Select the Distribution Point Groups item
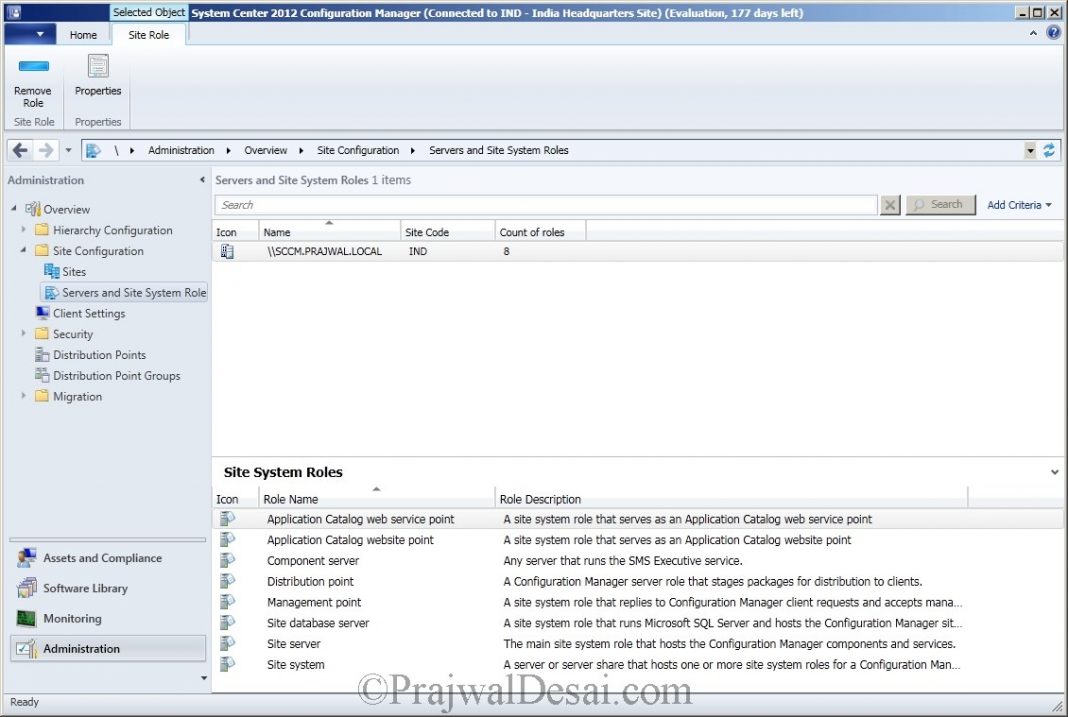This screenshot has height=717, width=1068. (x=116, y=375)
